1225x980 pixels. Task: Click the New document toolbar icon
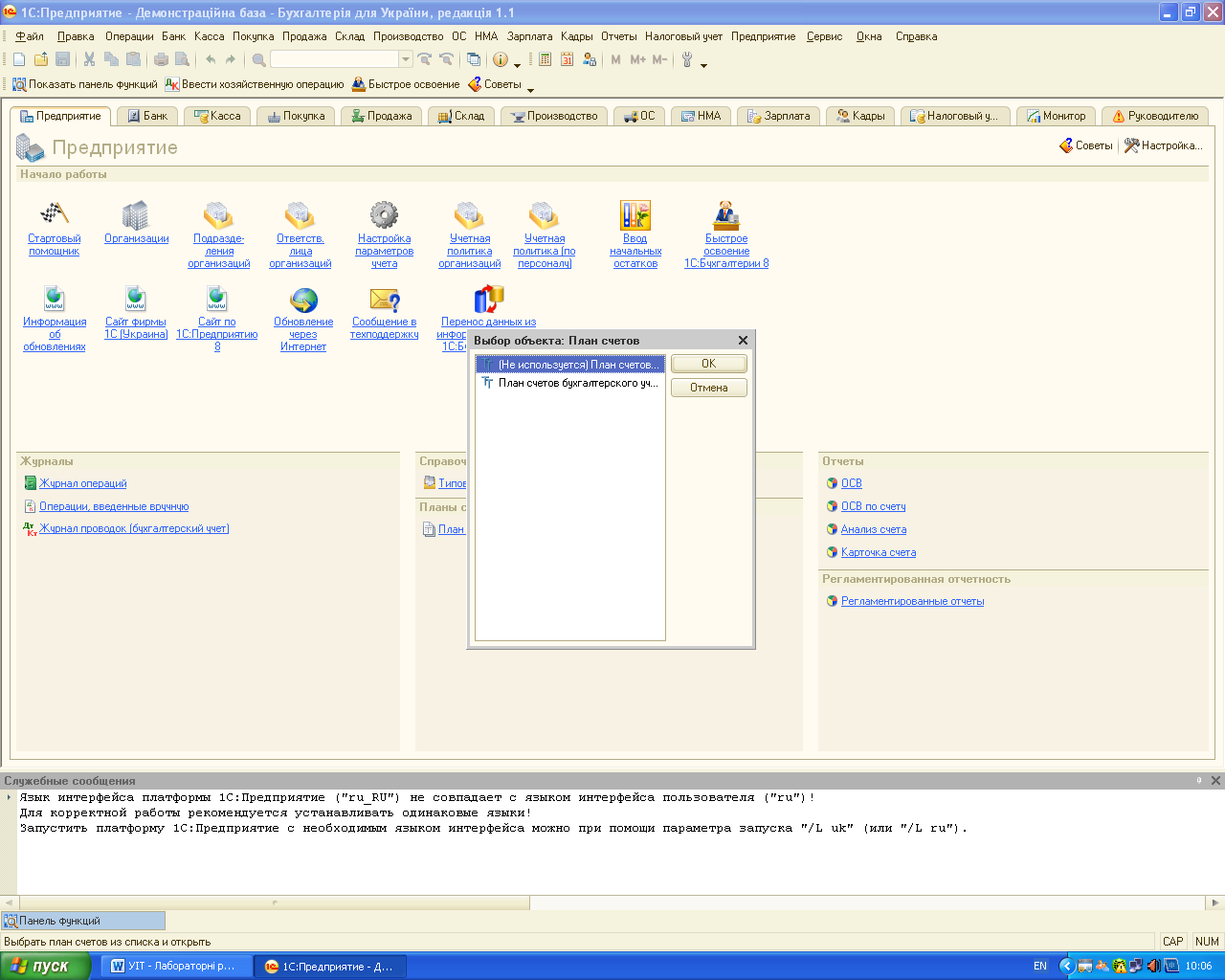coord(19,59)
